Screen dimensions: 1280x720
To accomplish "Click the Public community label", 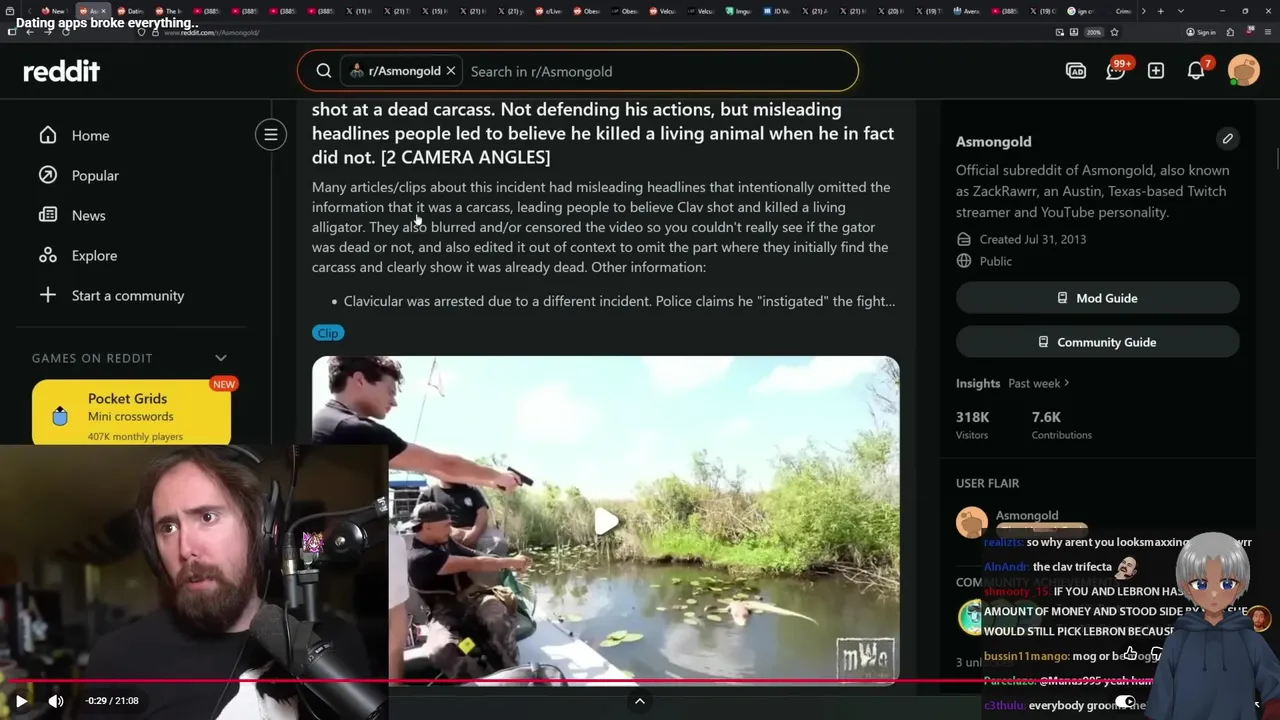I will pyautogui.click(x=996, y=261).
